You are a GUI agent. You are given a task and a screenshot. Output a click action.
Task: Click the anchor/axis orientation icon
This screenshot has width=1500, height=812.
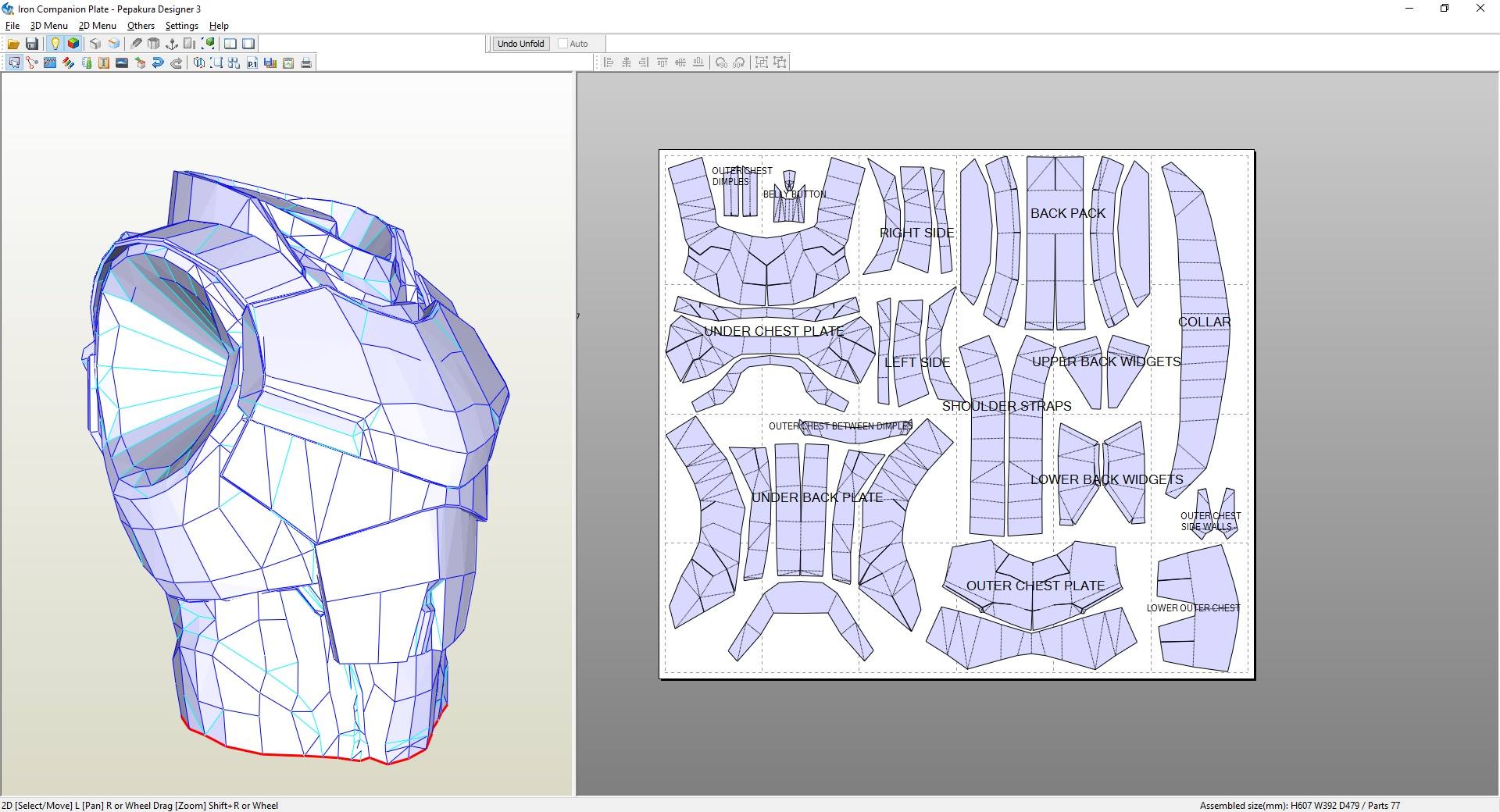click(172, 44)
